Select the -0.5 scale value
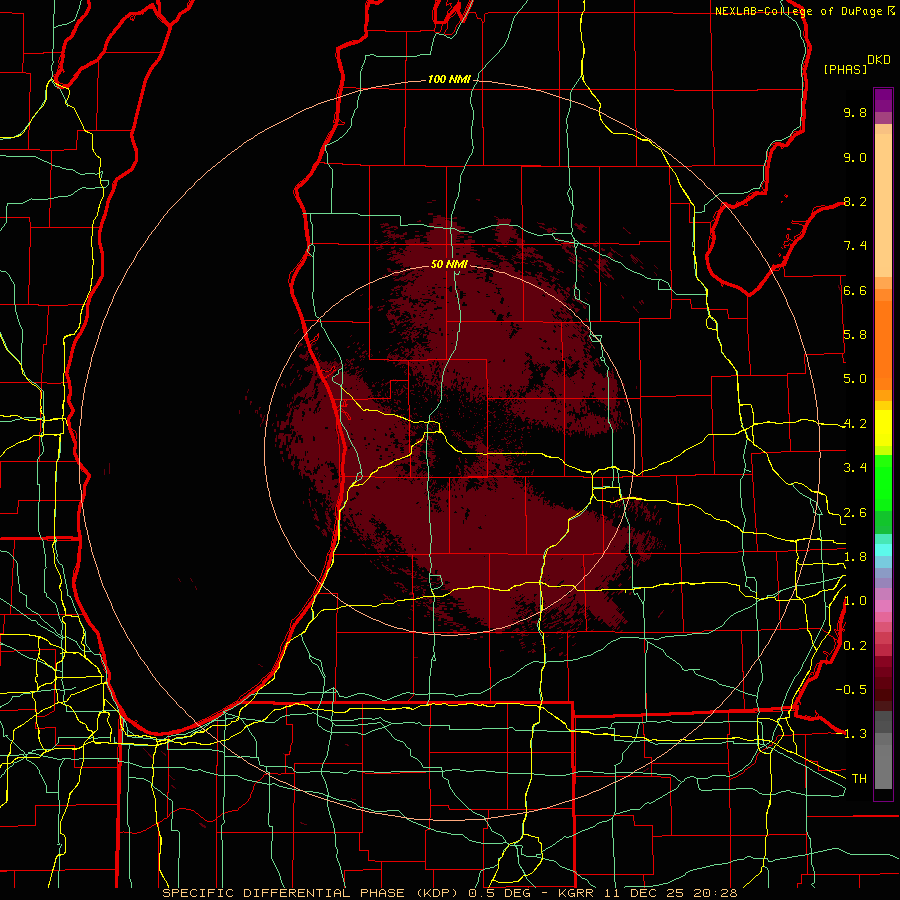This screenshot has width=900, height=900. point(851,690)
